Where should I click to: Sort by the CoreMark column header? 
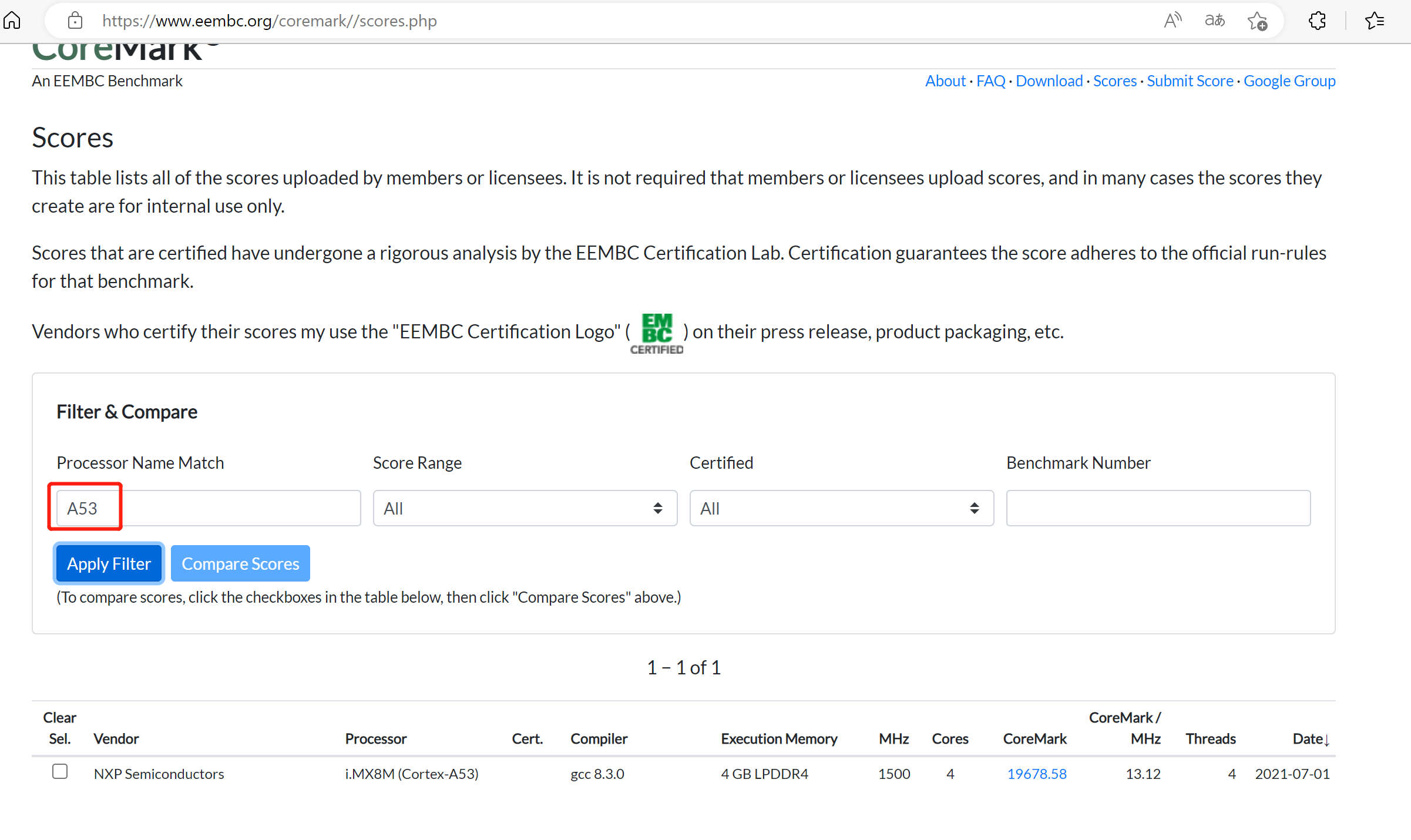(1034, 738)
